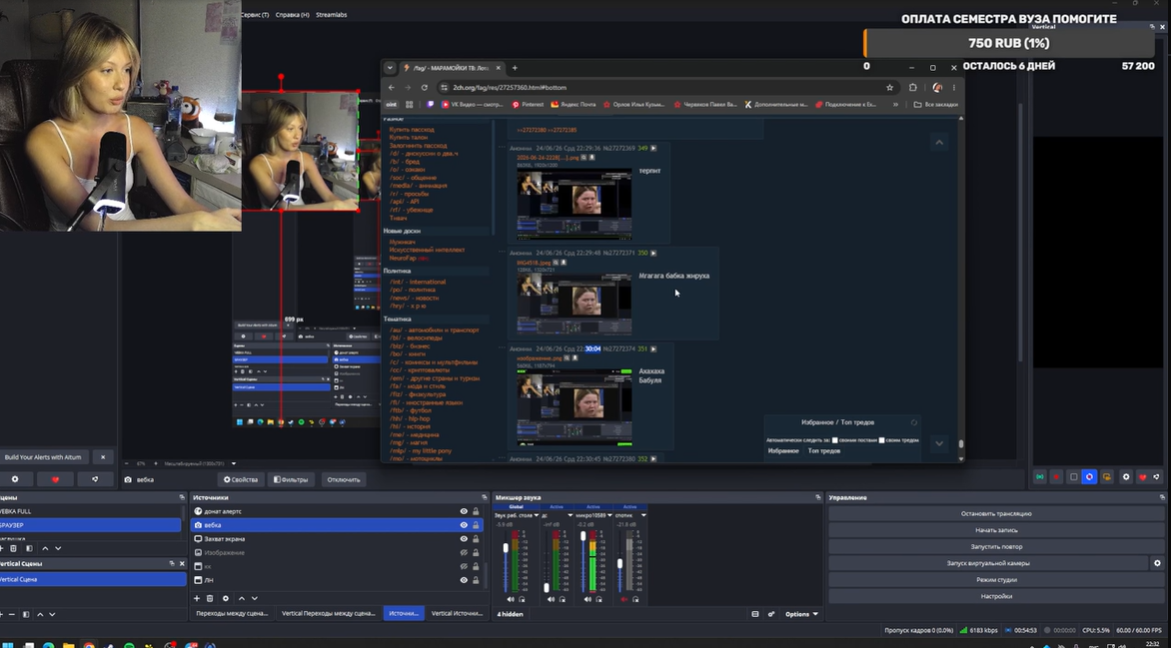The width and height of the screenshot is (1171, 648).
Task: Open scene filters icon under Scenes list
Action: click(x=29, y=548)
